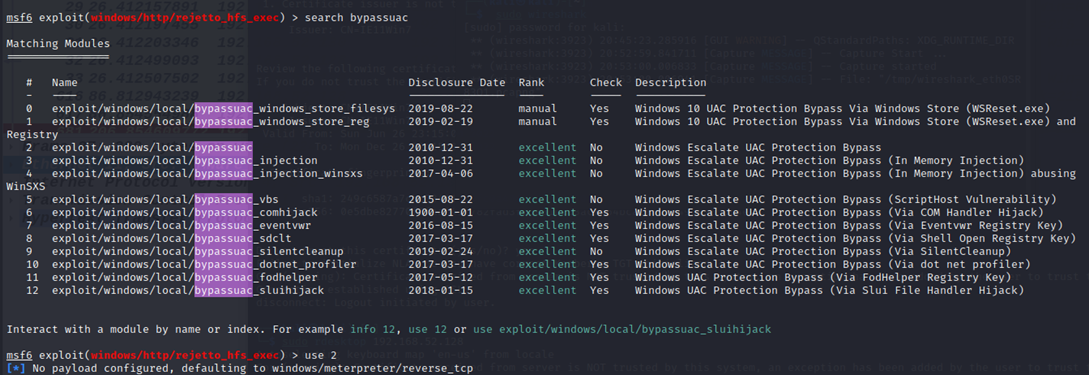The image size is (1089, 375).
Task: Click the 'msf6' prompt on the last command line
Action: click(19, 355)
